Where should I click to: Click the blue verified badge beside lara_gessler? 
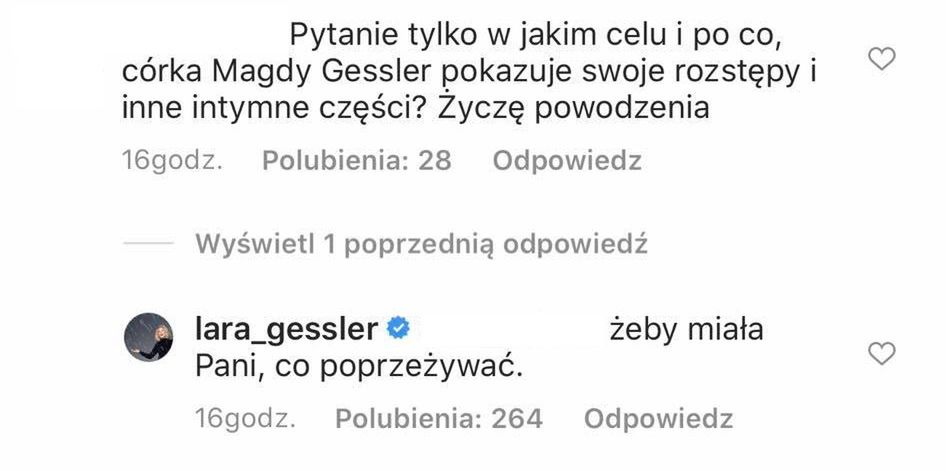(x=398, y=328)
